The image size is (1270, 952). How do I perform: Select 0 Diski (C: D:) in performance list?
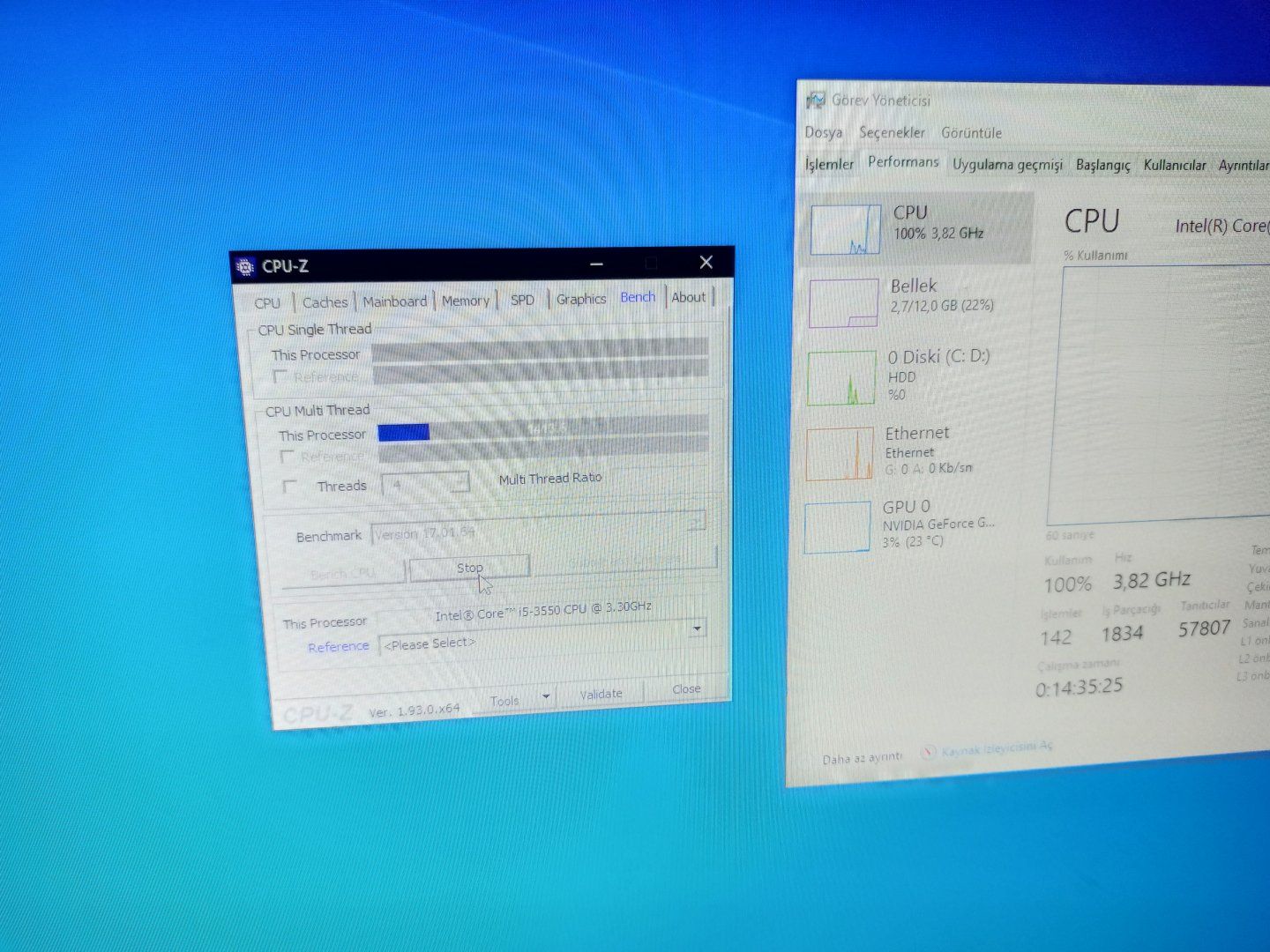pos(916,378)
